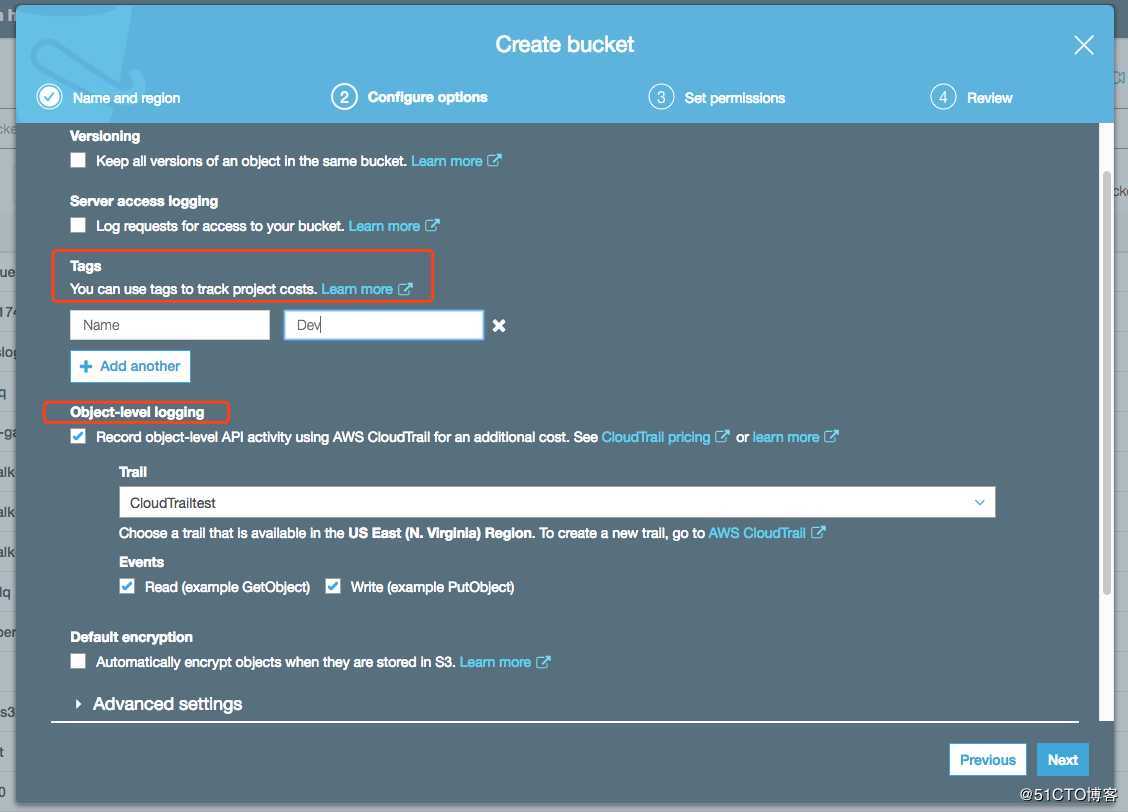Click the Add another tag button

tap(130, 366)
